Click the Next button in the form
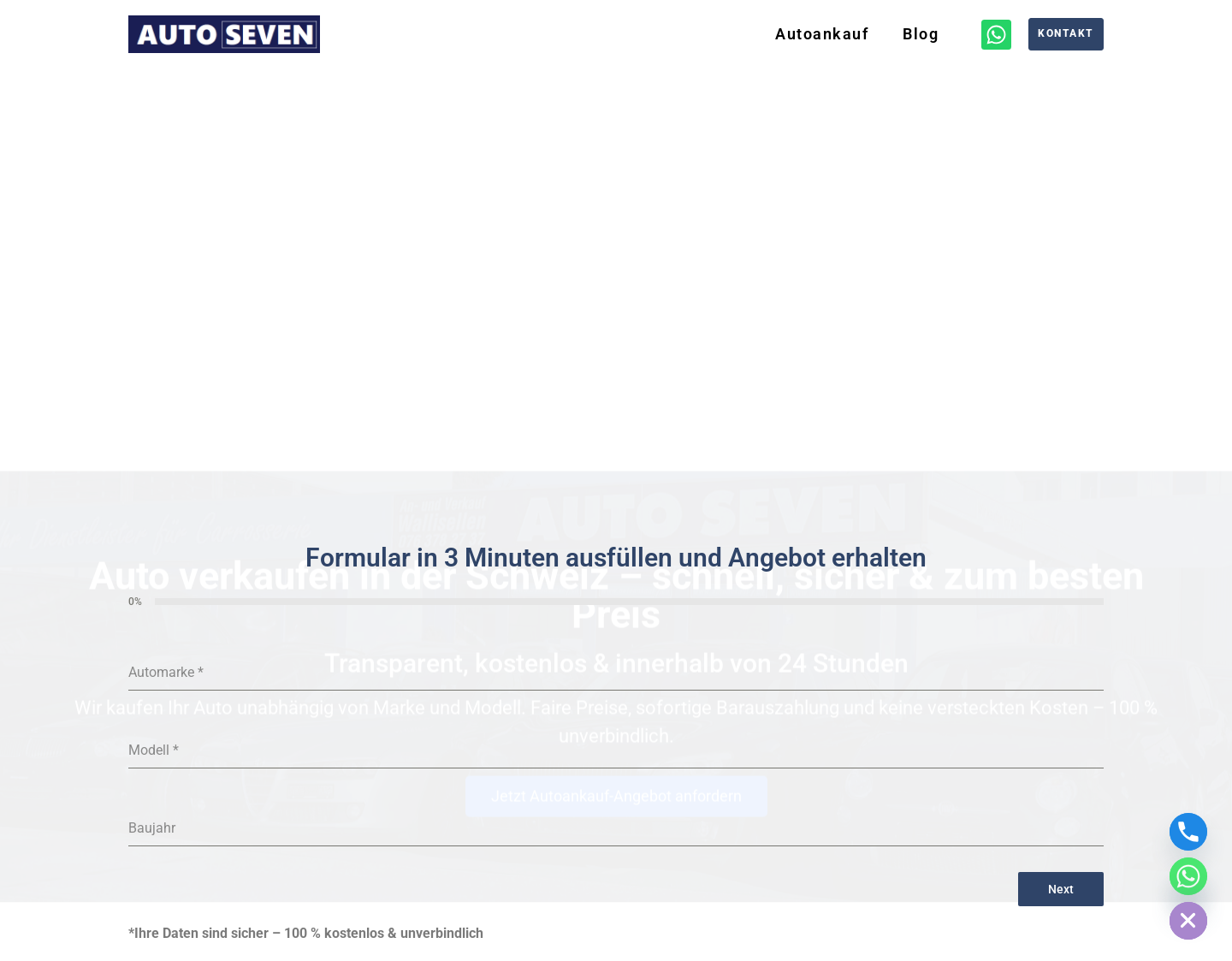Viewport: 1232px width, 961px height. 1061,889
